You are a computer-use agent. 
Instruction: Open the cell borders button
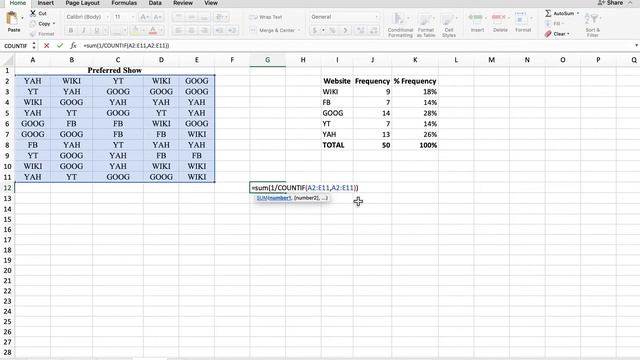(x=117, y=30)
